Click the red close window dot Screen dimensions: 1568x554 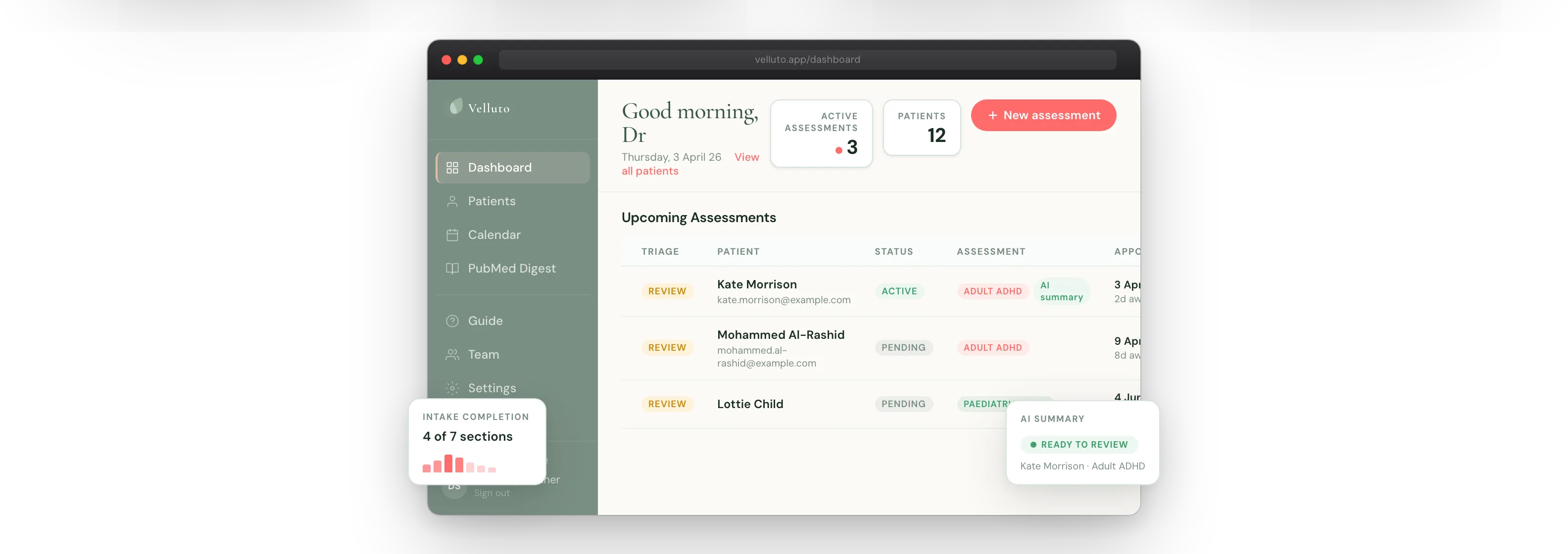pos(446,59)
